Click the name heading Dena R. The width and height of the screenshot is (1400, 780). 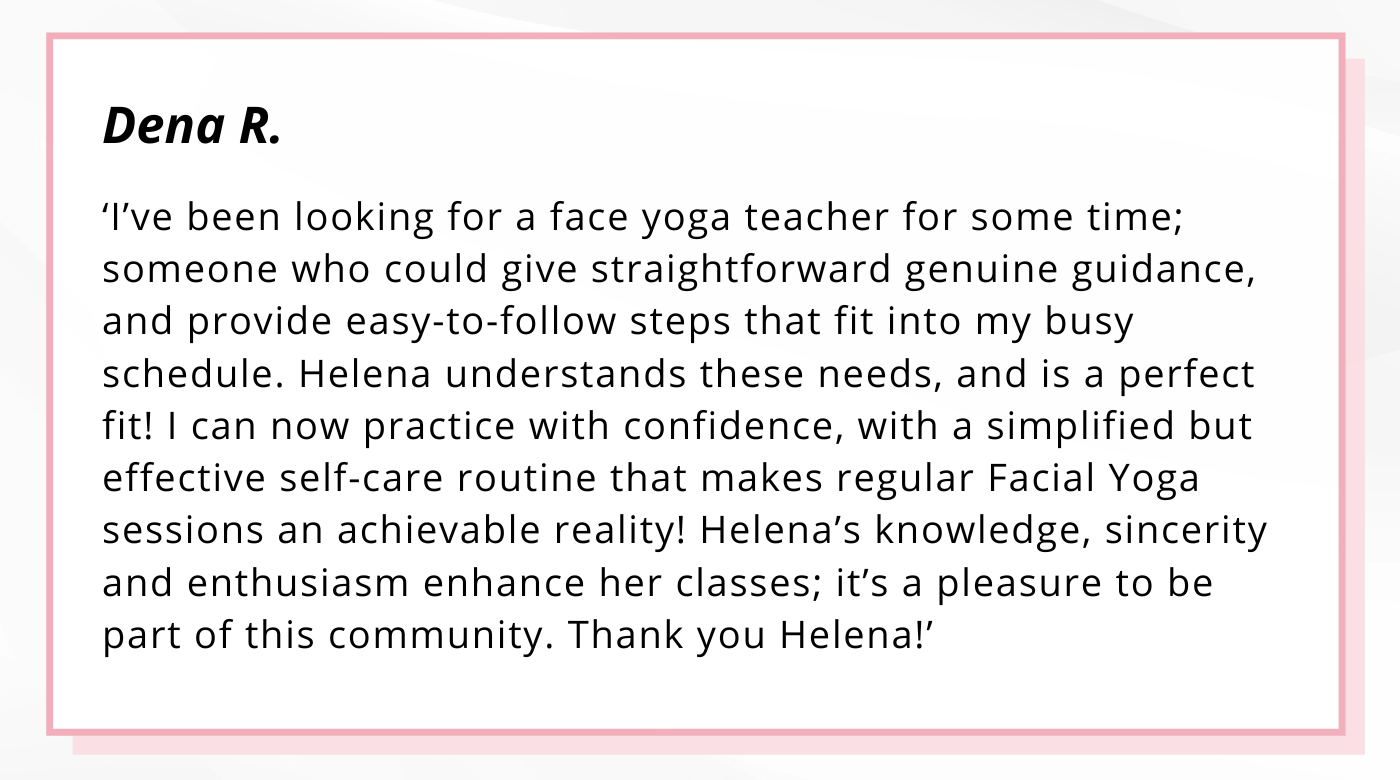click(192, 126)
